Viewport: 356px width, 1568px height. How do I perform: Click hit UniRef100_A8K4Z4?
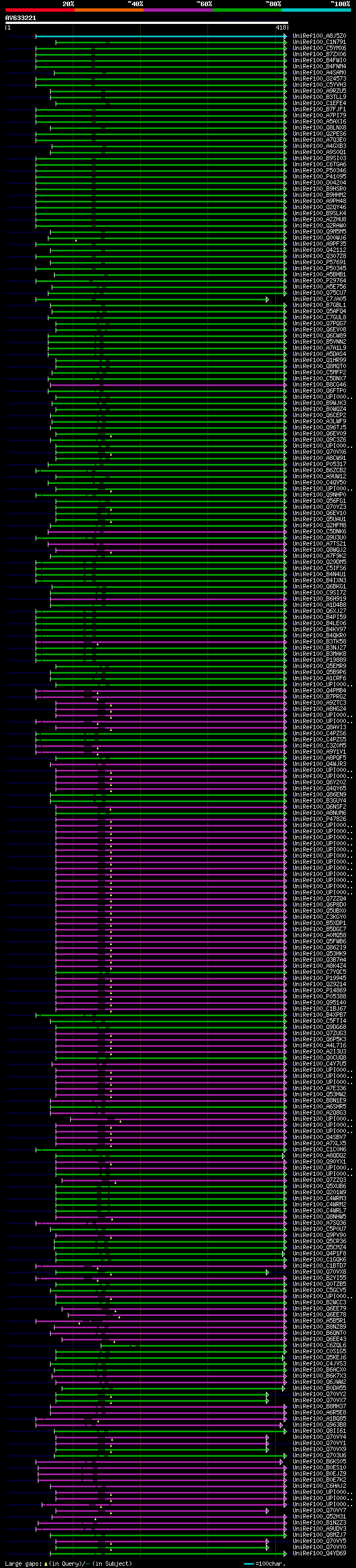tap(319, 966)
